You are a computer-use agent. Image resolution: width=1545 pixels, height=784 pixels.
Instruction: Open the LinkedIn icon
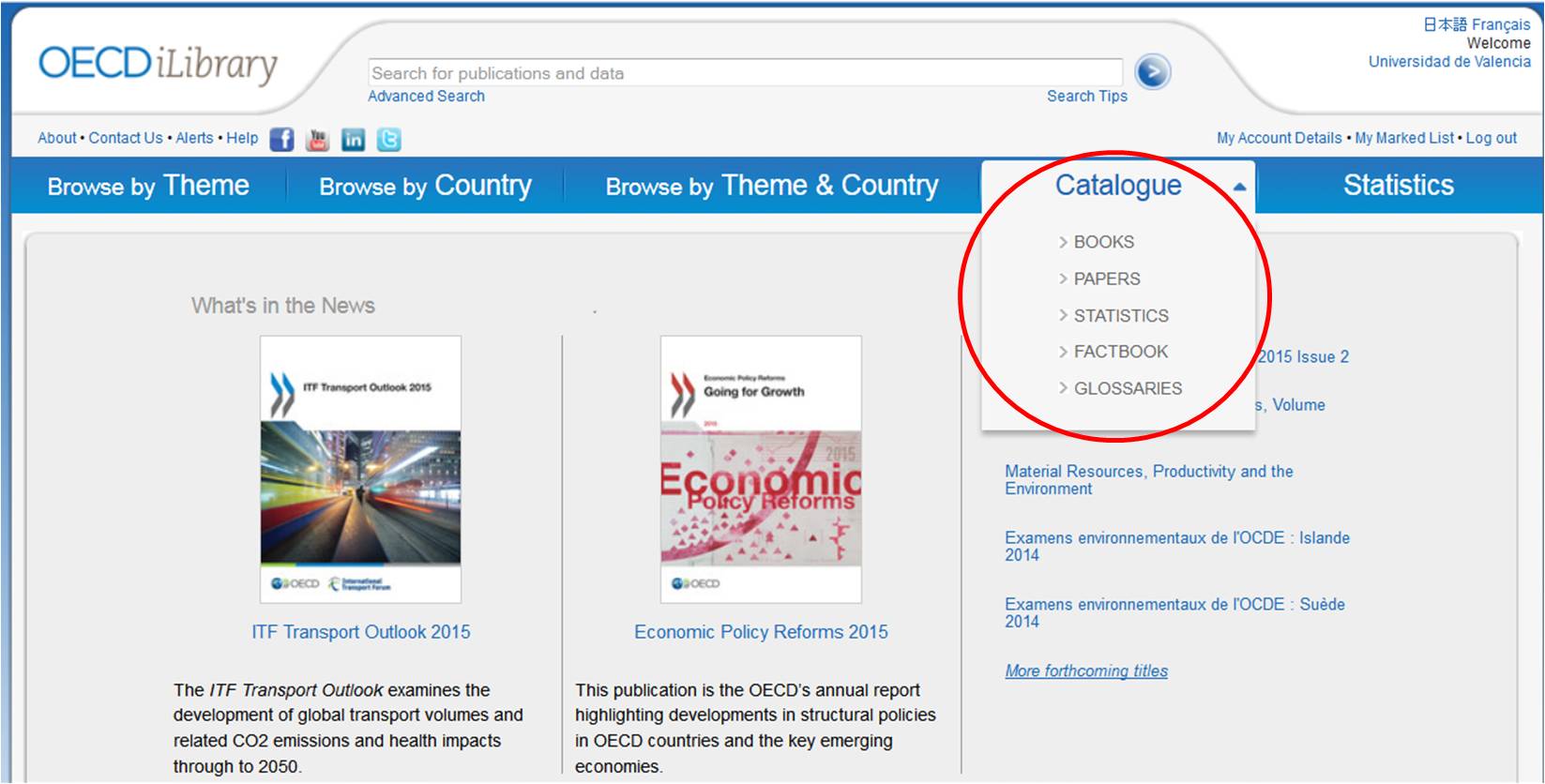353,140
